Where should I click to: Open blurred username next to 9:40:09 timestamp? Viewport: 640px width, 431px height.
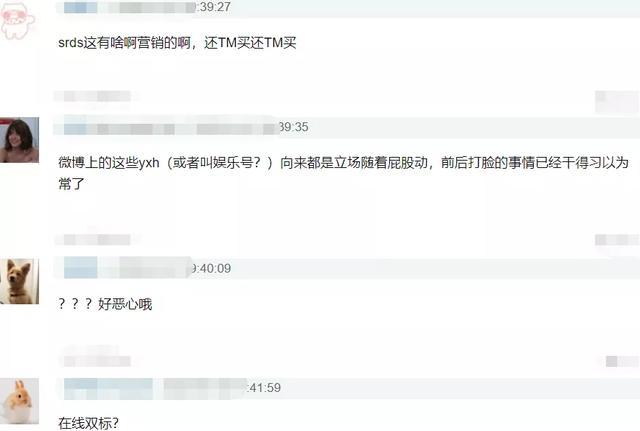click(127, 268)
